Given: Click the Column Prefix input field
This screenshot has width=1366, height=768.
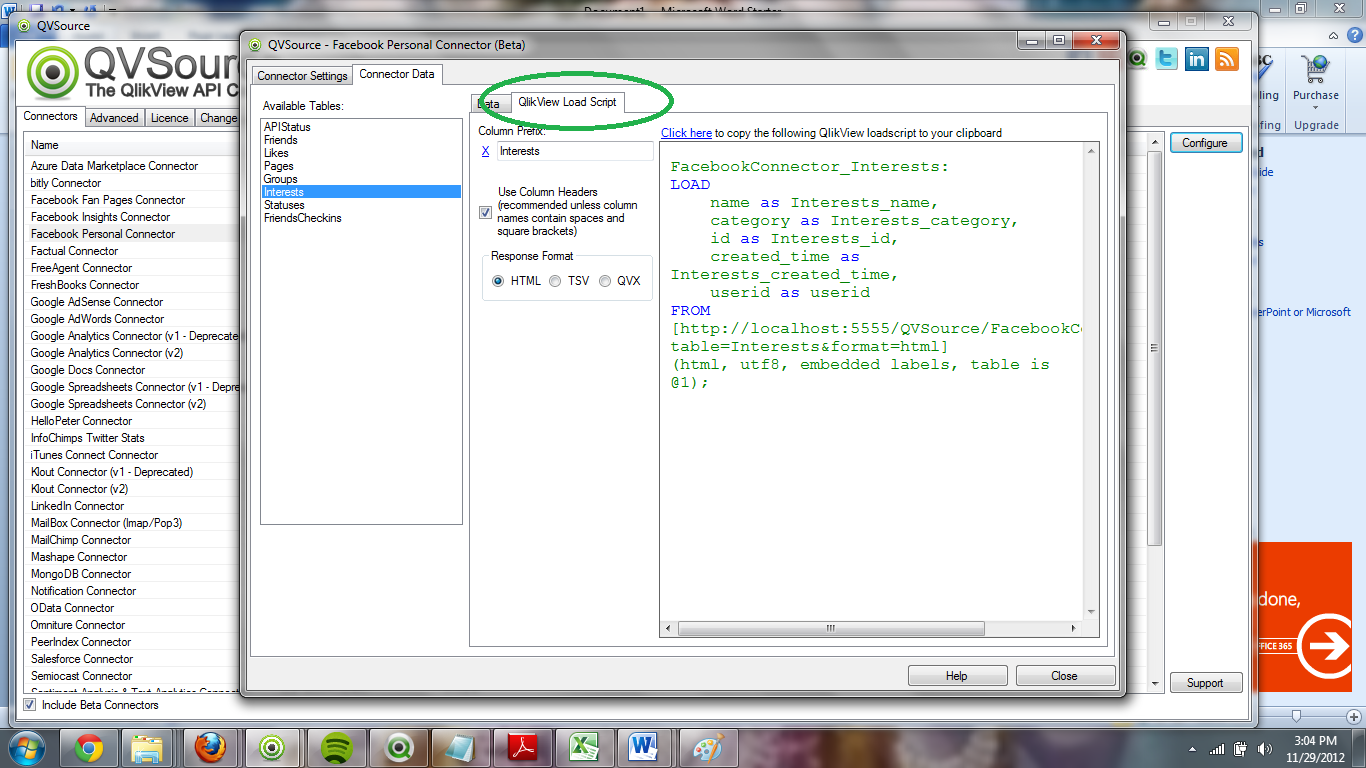Looking at the screenshot, I should click(575, 151).
